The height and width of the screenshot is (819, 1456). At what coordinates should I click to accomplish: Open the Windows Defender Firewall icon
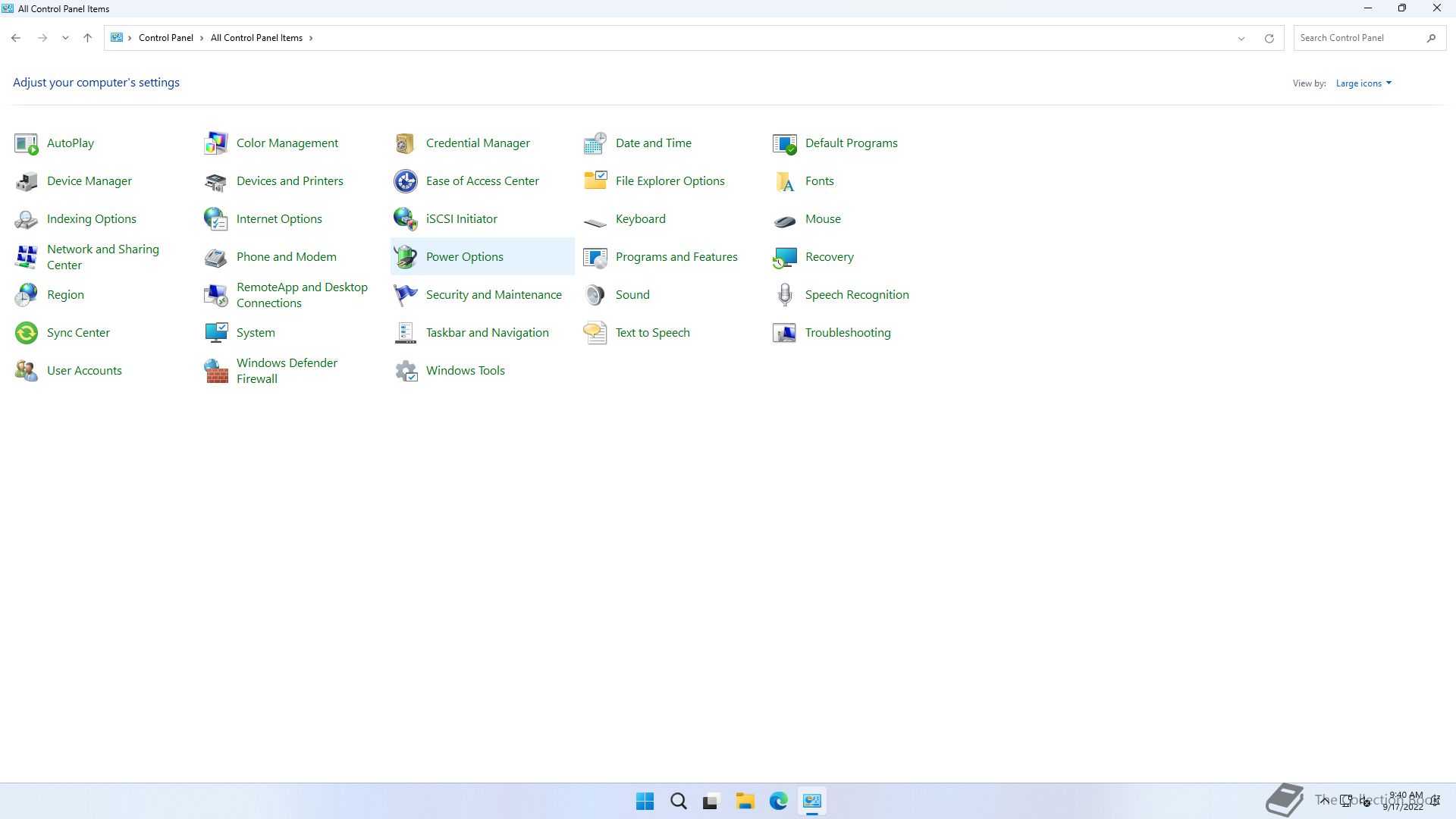pos(216,371)
